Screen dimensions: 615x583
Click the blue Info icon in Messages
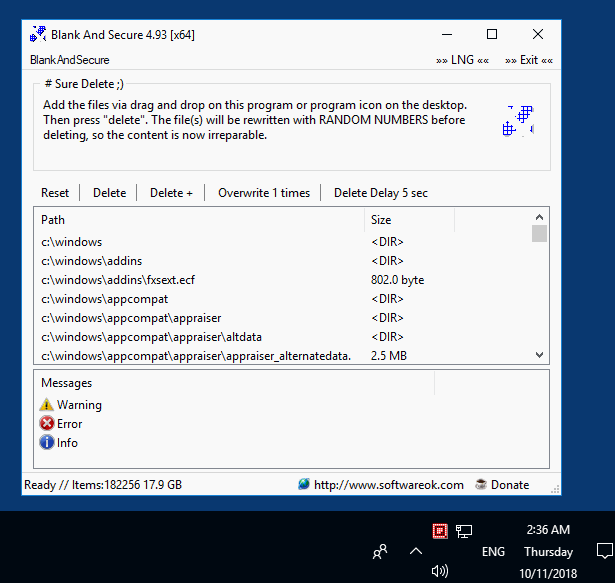coord(46,443)
